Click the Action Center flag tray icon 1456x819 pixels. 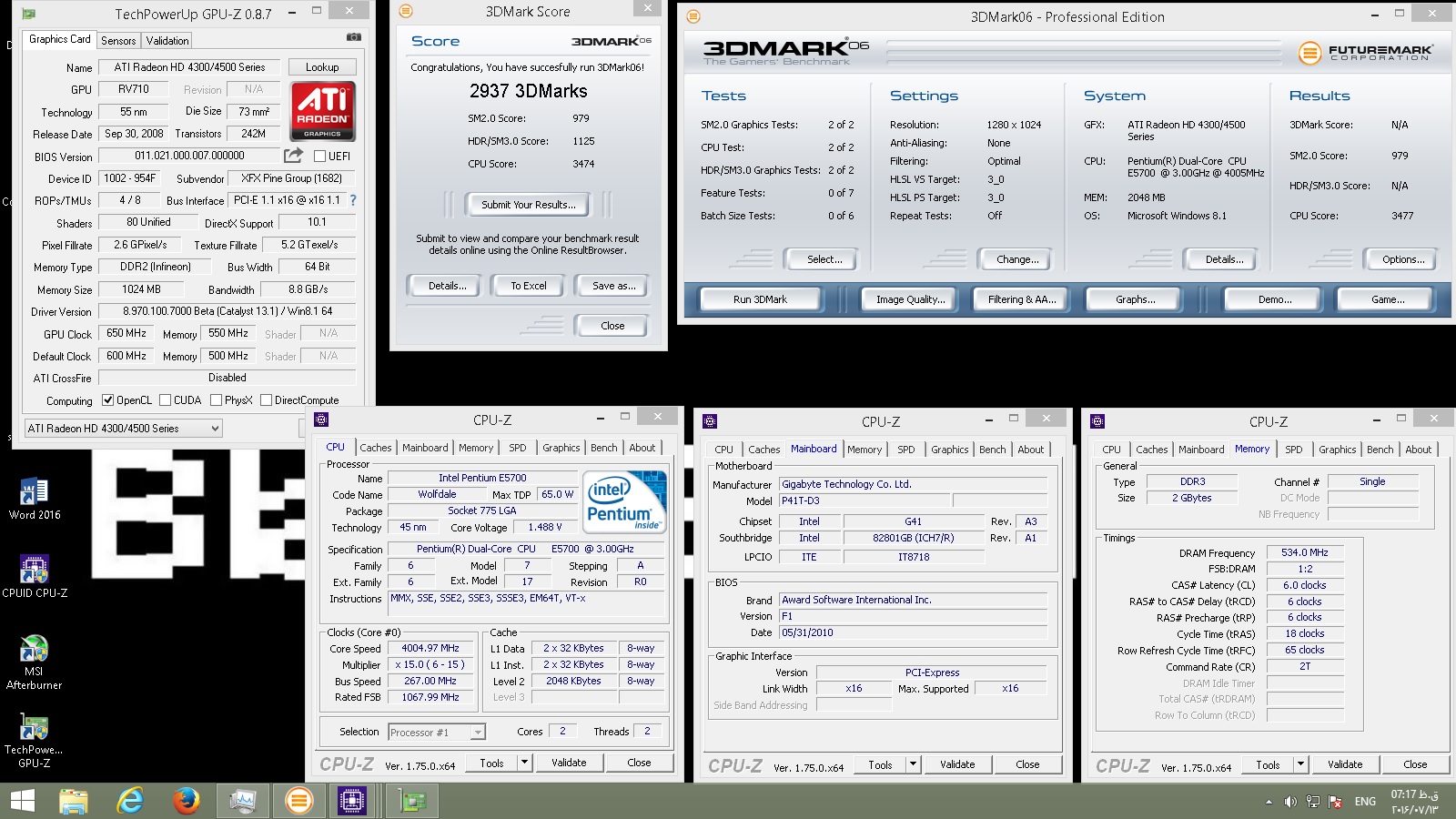pyautogui.click(x=1336, y=802)
